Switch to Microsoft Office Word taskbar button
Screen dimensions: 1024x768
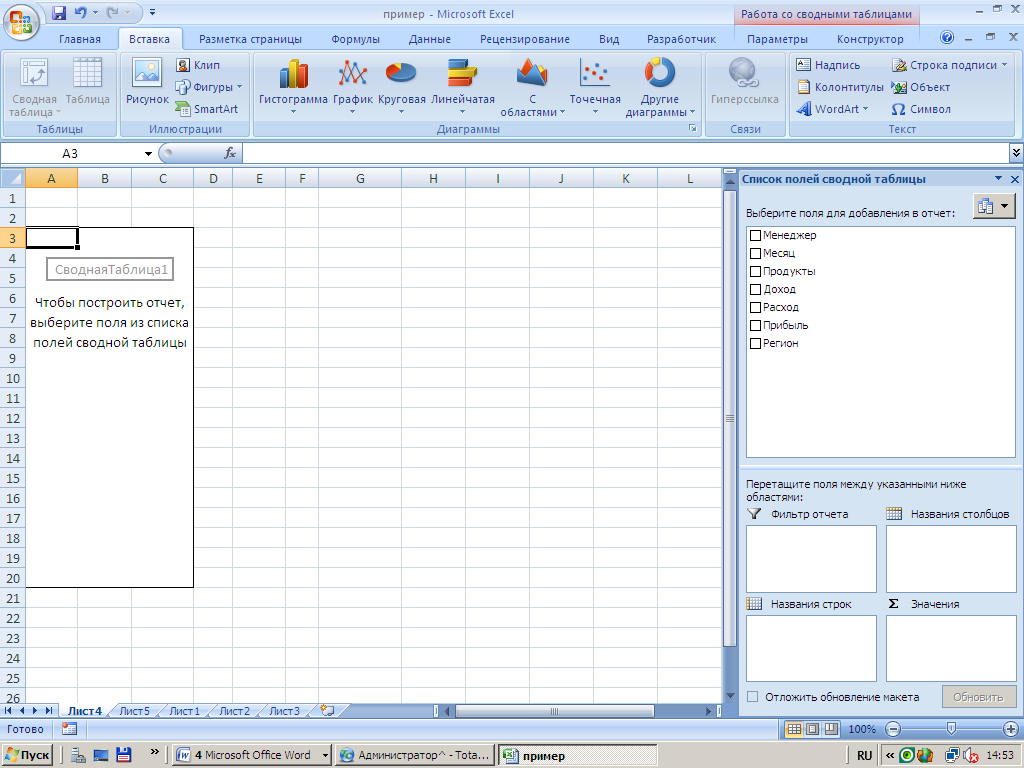(x=252, y=755)
